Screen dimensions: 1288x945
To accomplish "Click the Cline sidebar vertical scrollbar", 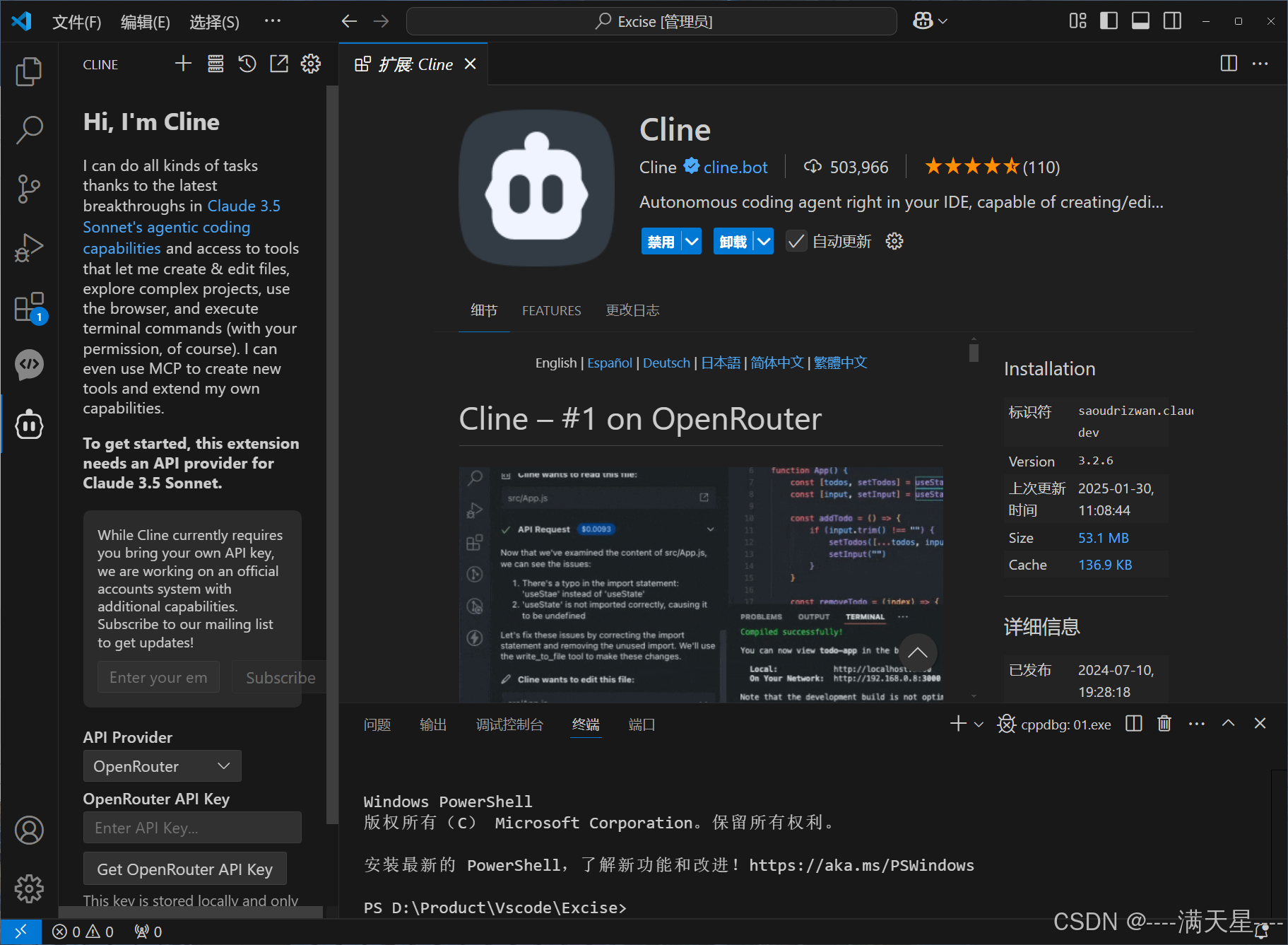I will click(x=331, y=455).
